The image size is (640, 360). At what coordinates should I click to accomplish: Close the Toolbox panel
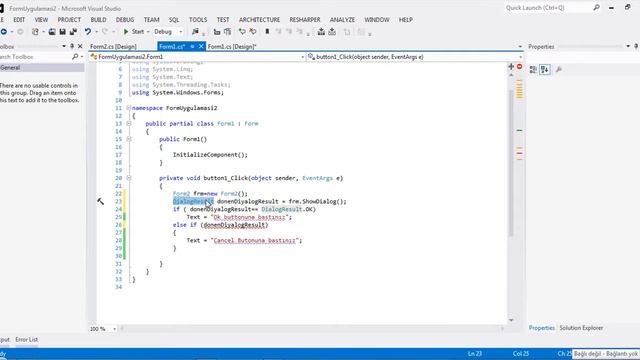pyautogui.click(x=80, y=47)
